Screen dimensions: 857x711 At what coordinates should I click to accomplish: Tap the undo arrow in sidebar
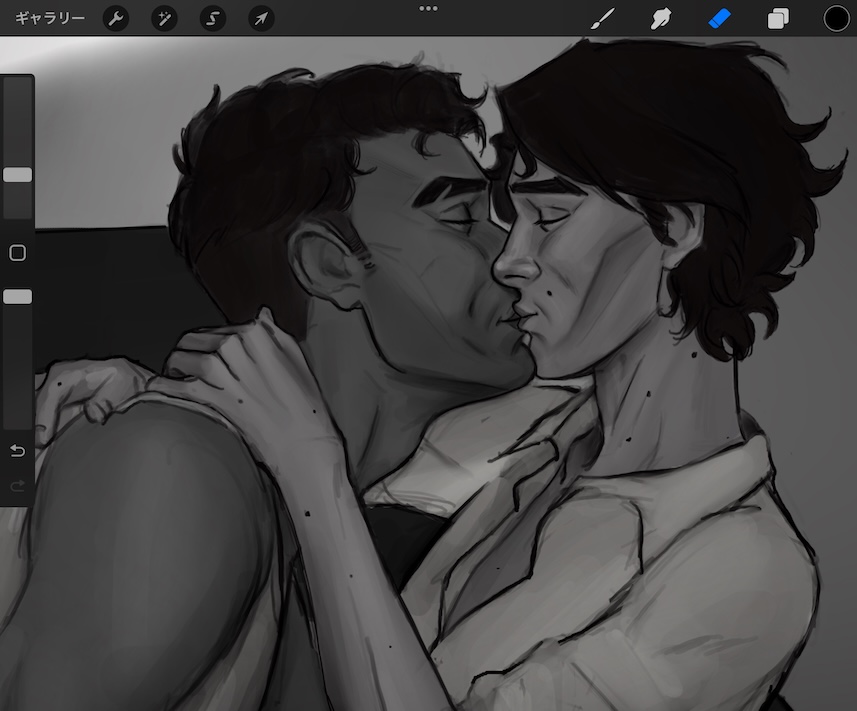point(17,451)
